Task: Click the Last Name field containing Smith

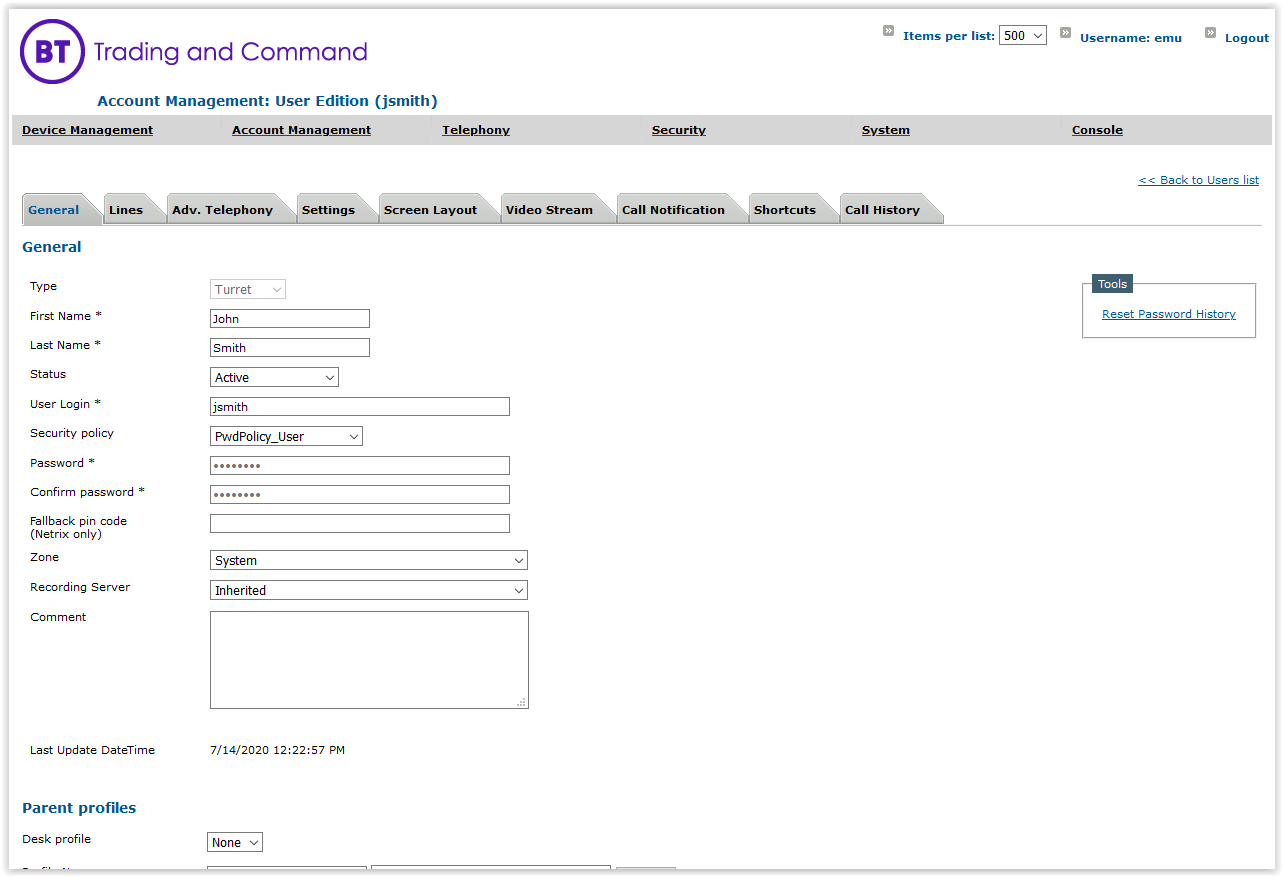Action: [290, 348]
